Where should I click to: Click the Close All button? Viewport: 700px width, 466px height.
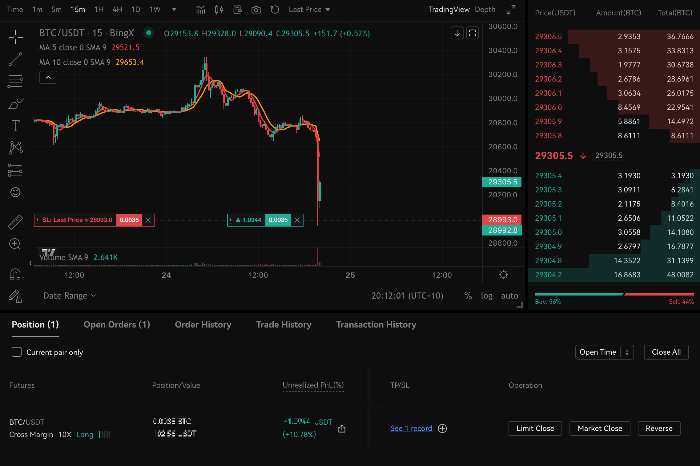(666, 352)
